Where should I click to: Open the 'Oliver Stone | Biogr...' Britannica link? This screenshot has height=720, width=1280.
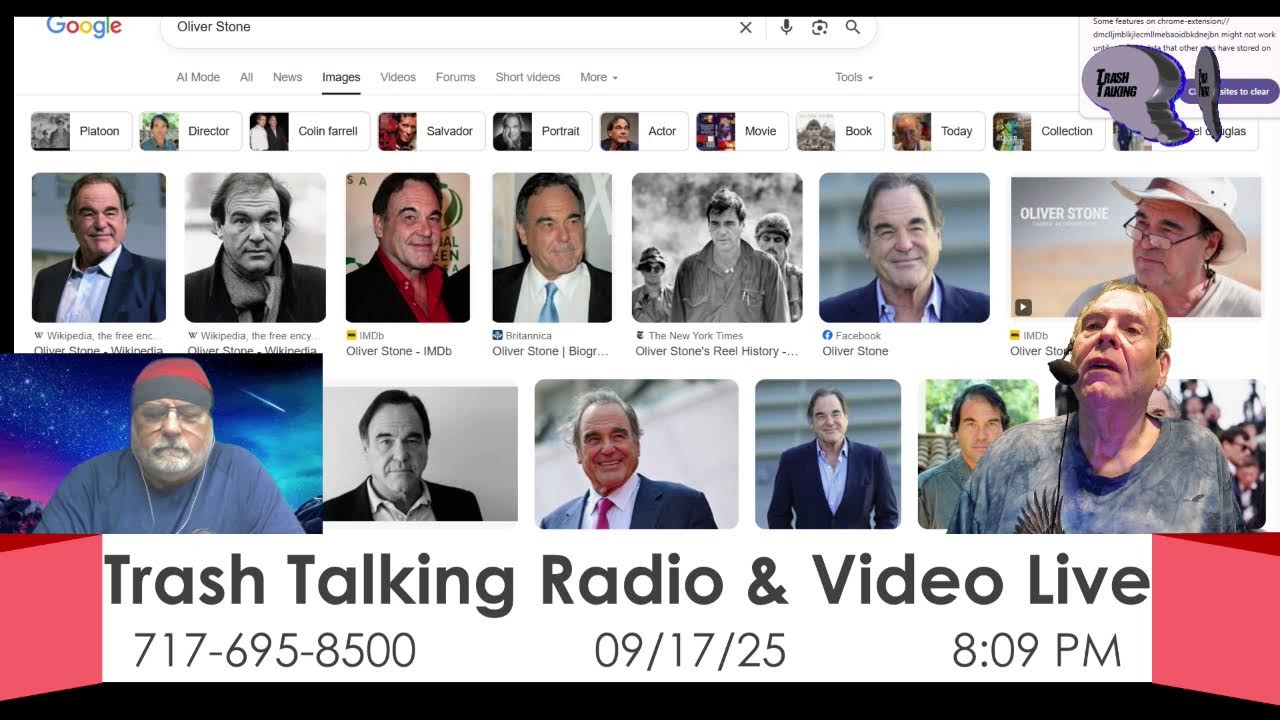[551, 351]
